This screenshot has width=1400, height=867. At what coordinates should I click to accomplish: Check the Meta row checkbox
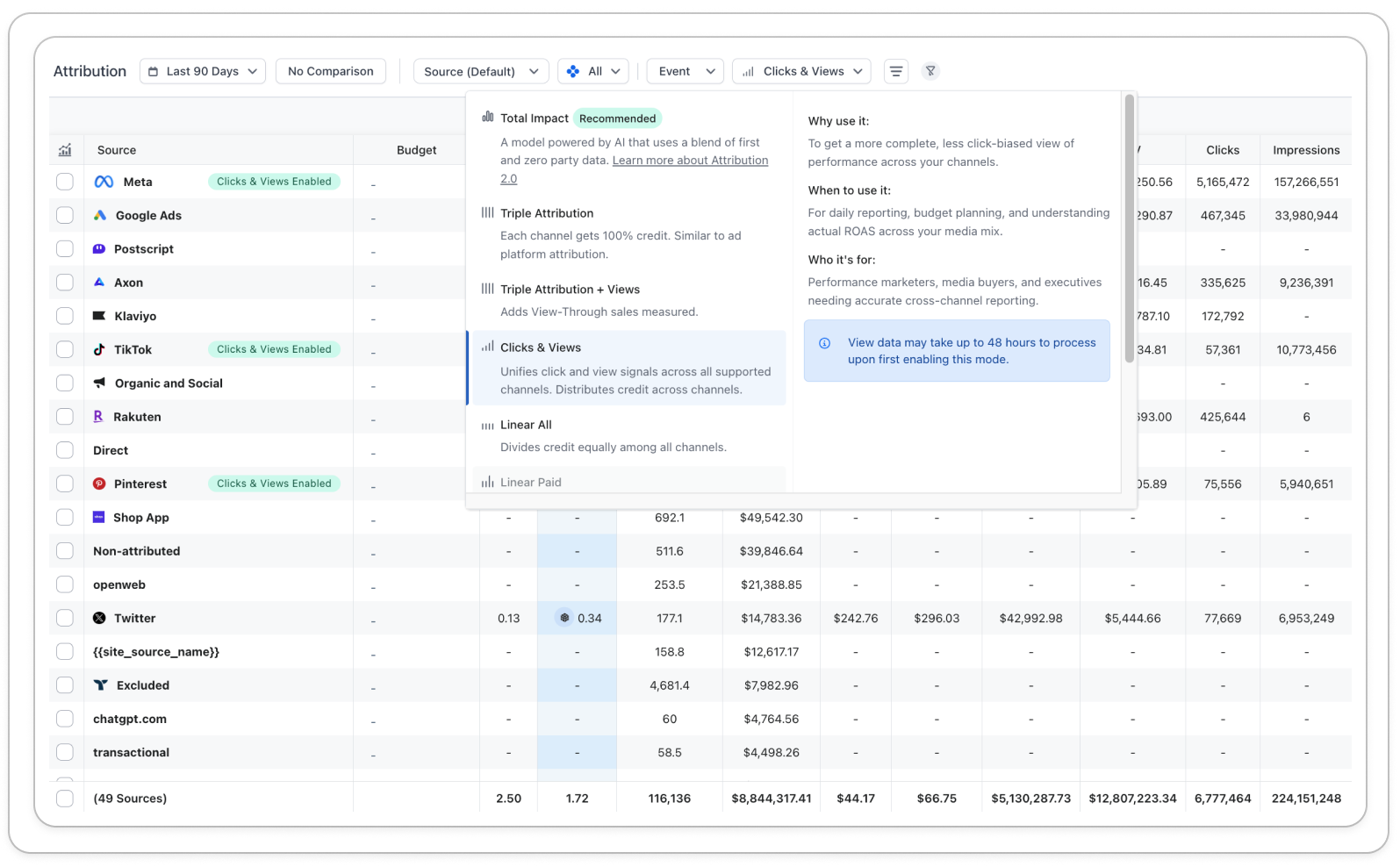(x=65, y=182)
